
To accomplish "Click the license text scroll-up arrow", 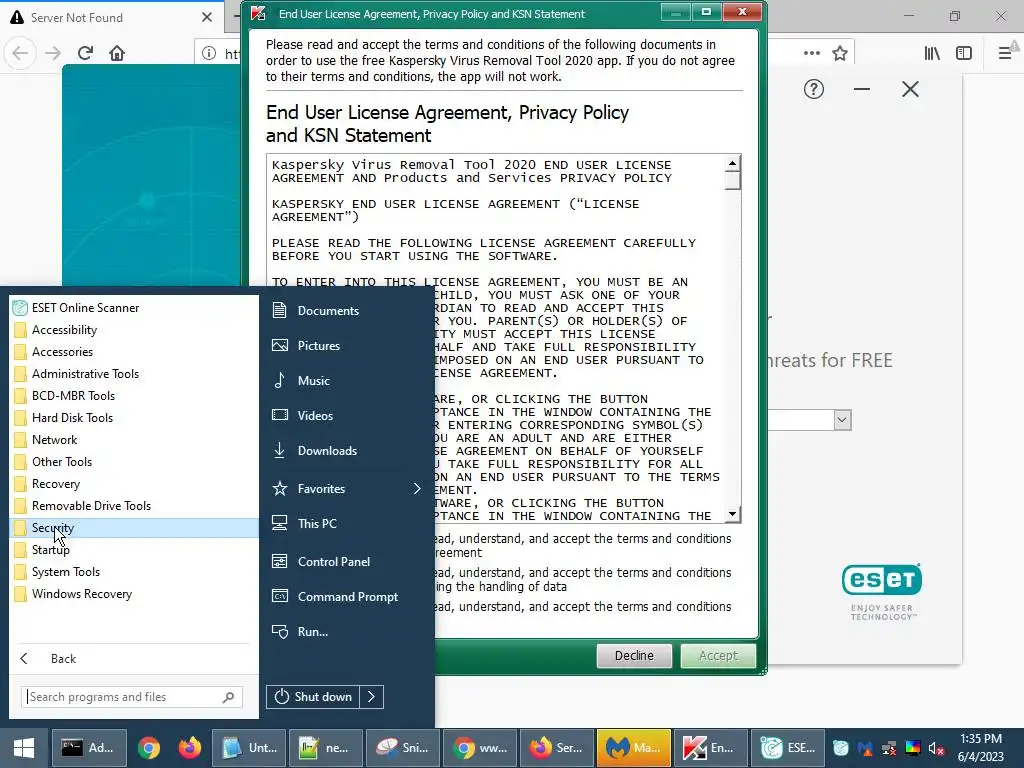I will (x=733, y=163).
